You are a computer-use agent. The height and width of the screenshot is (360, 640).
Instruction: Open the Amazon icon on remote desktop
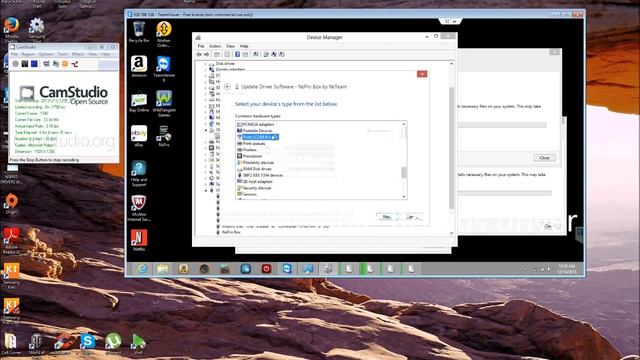139,67
